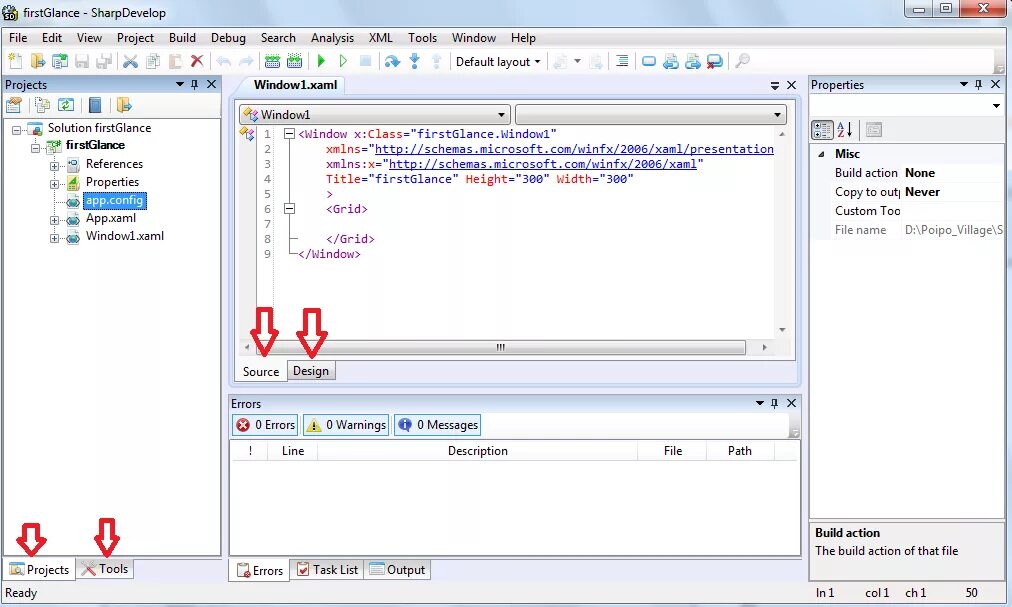The height and width of the screenshot is (607, 1012).
Task: Click the Find magnifier toolbar icon
Action: coord(742,61)
